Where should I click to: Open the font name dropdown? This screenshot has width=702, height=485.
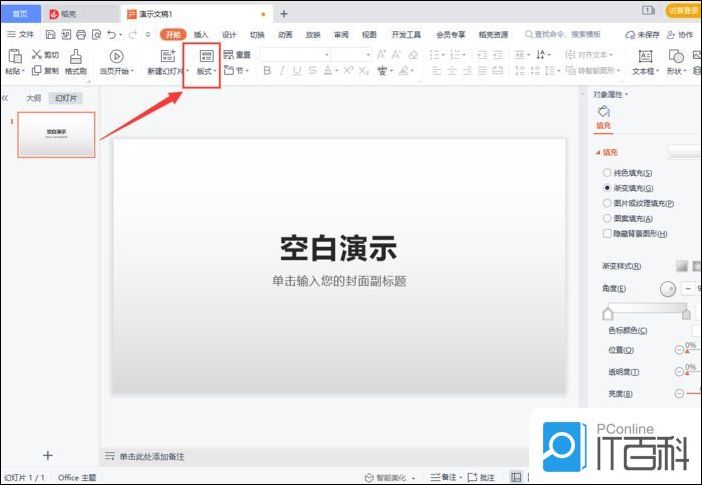click(x=327, y=55)
